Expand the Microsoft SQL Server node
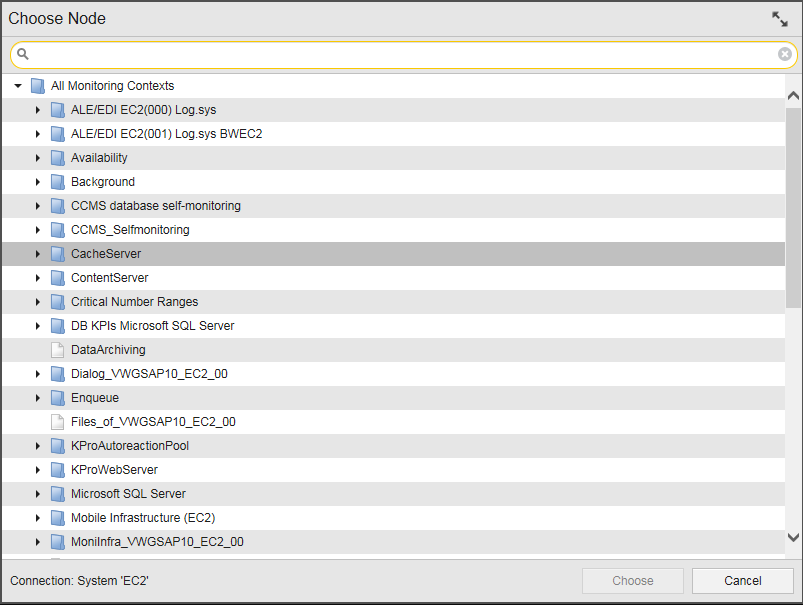The height and width of the screenshot is (605, 803). pos(37,494)
